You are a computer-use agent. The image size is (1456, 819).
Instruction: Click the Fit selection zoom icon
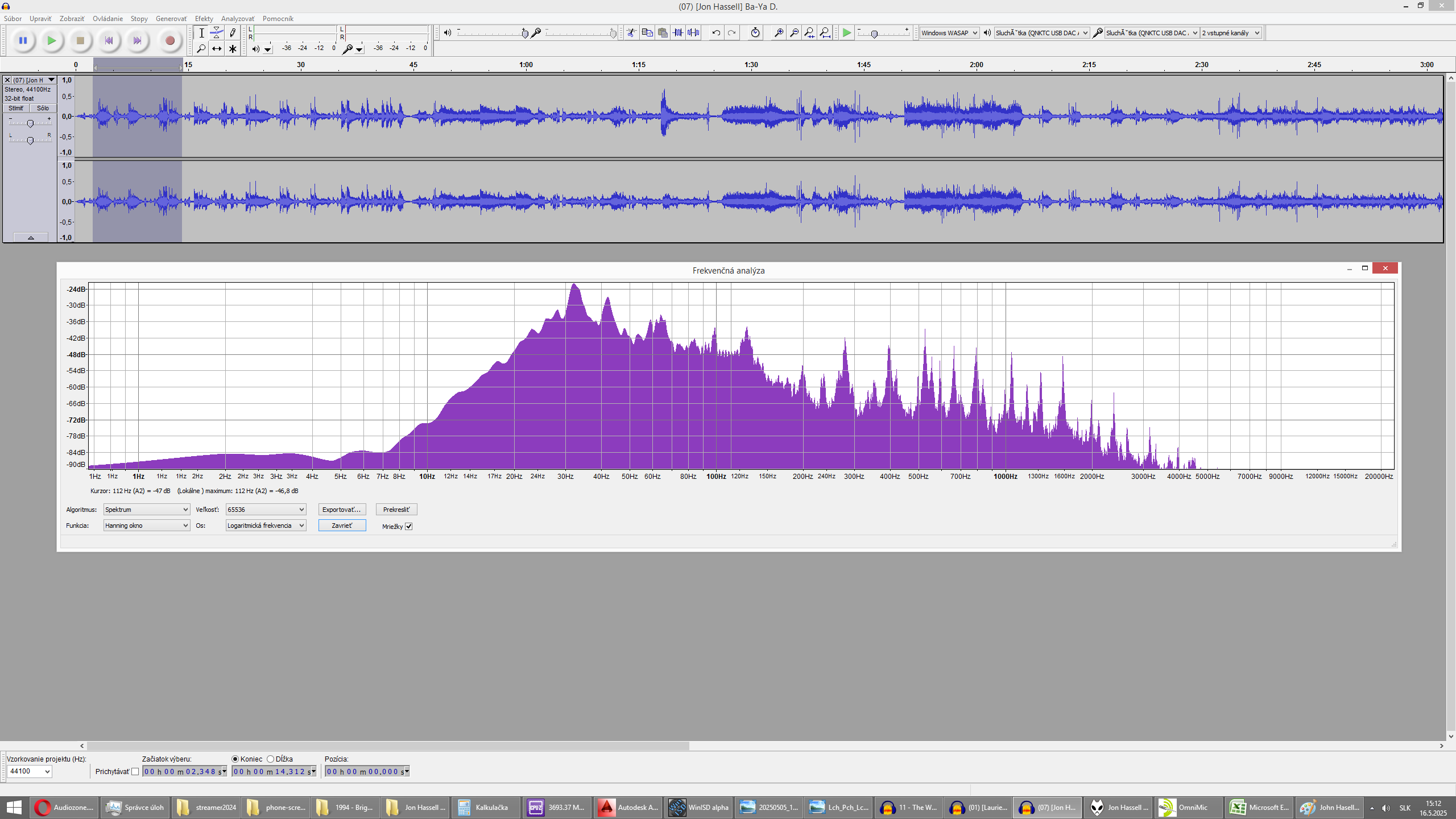pyautogui.click(x=809, y=33)
